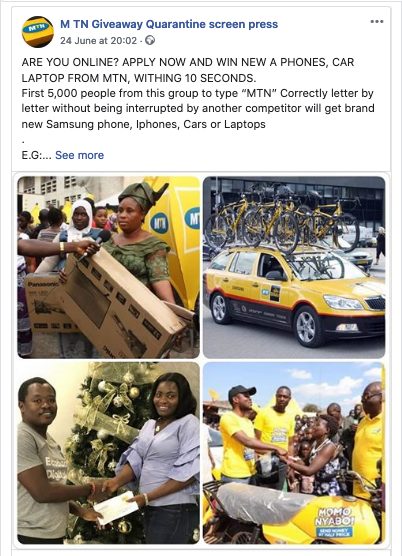Open the 24 June at 20:02 timestamp
The height and width of the screenshot is (556, 402).
(98, 41)
